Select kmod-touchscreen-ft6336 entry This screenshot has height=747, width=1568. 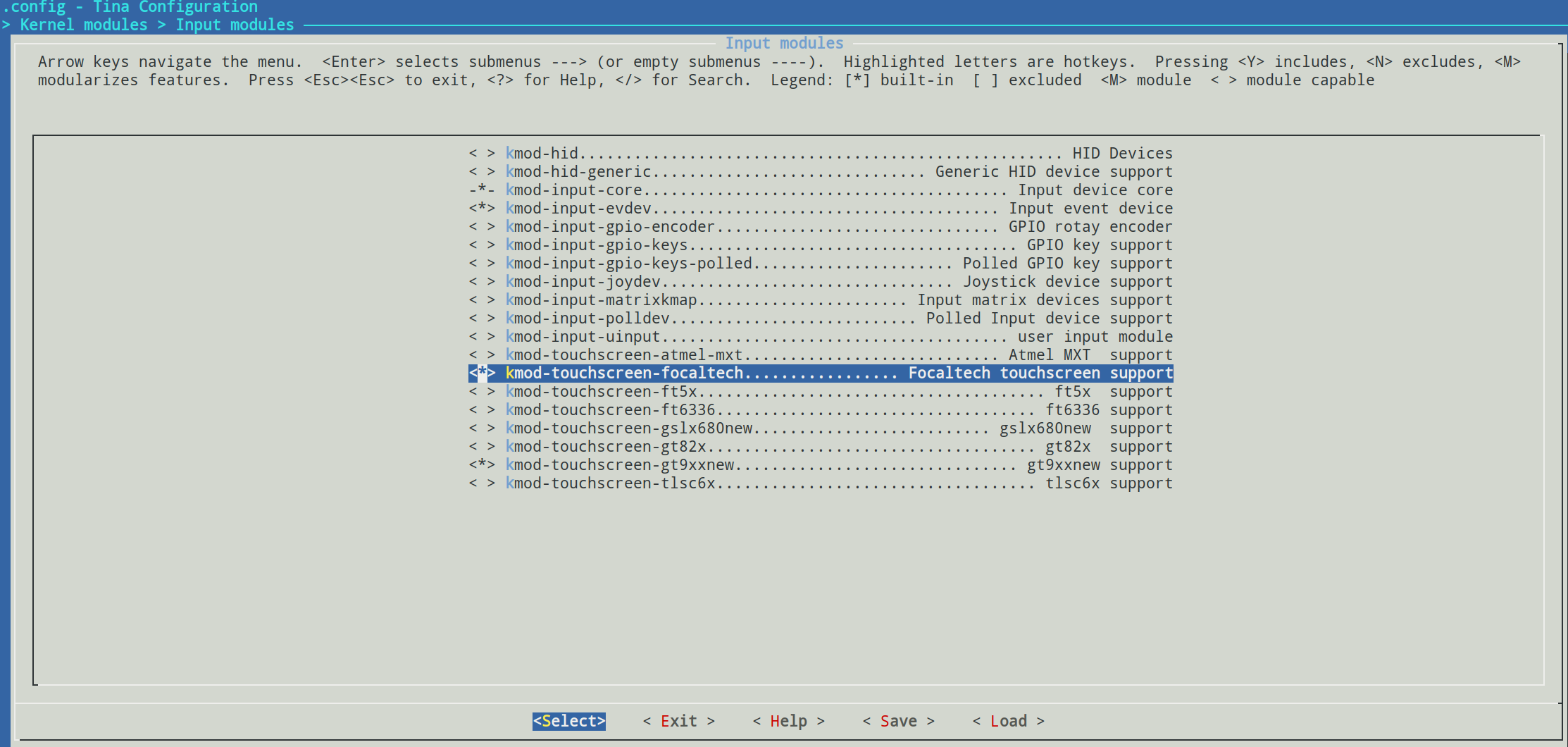821,410
